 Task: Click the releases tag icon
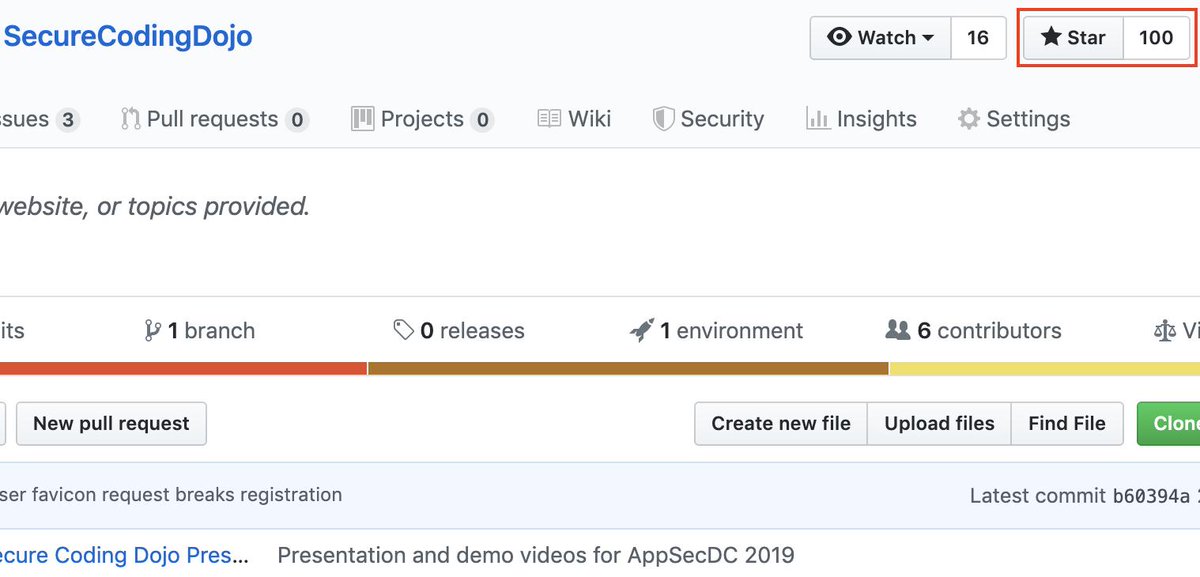click(x=404, y=331)
